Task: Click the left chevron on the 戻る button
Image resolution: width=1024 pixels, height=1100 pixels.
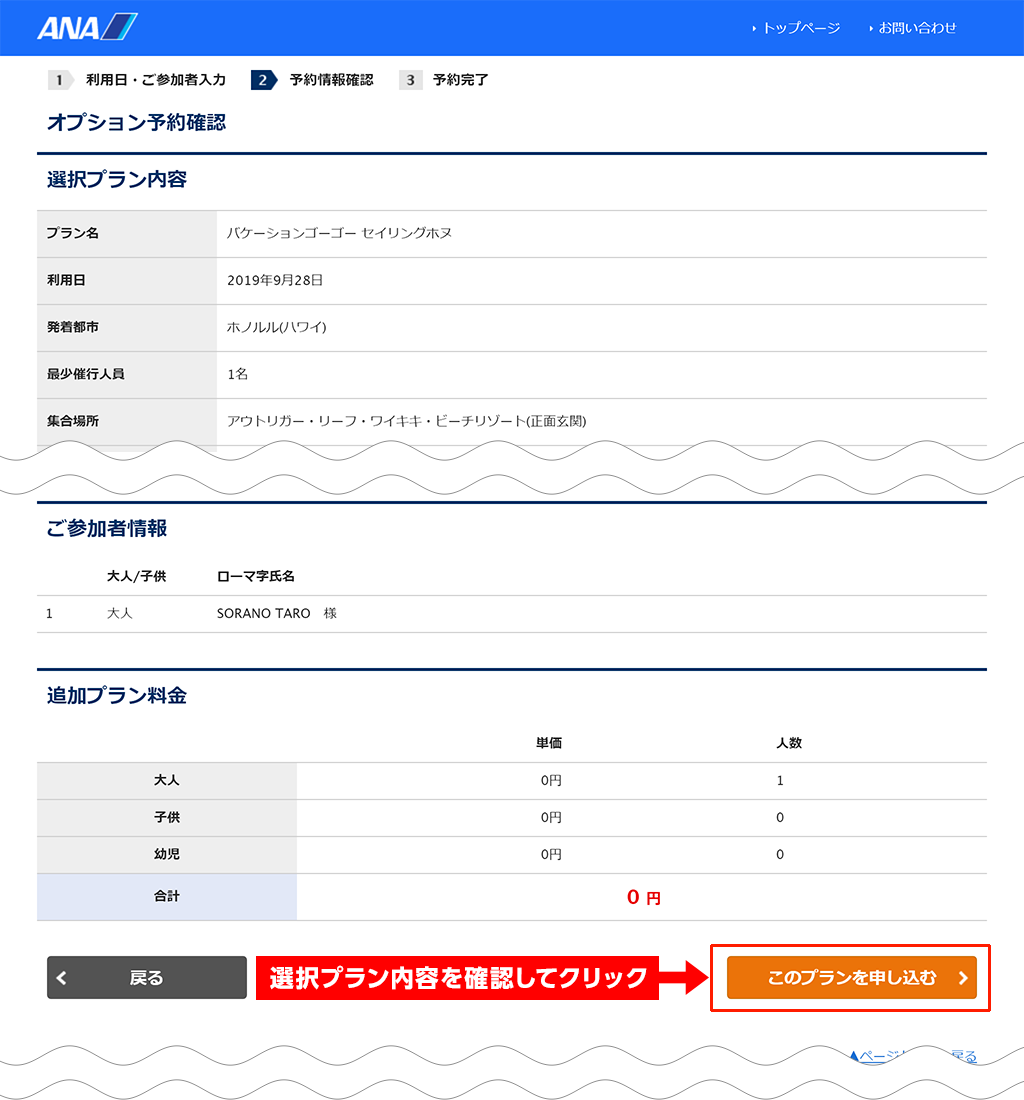Action: click(62, 978)
